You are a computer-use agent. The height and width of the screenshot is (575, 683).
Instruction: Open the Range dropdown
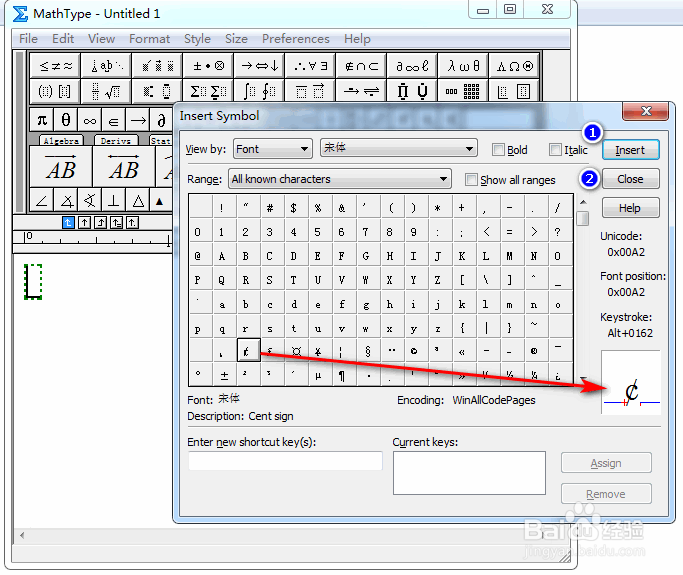[340, 179]
